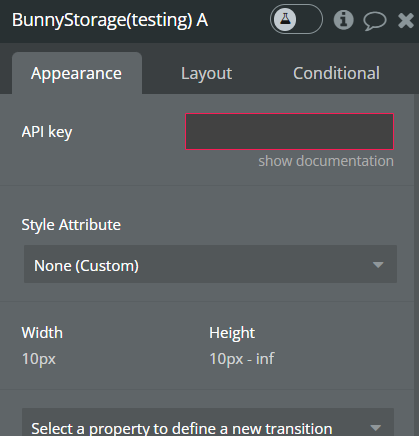Expand the Style Attribute dropdown arrow
The width and height of the screenshot is (419, 436).
pos(378,265)
